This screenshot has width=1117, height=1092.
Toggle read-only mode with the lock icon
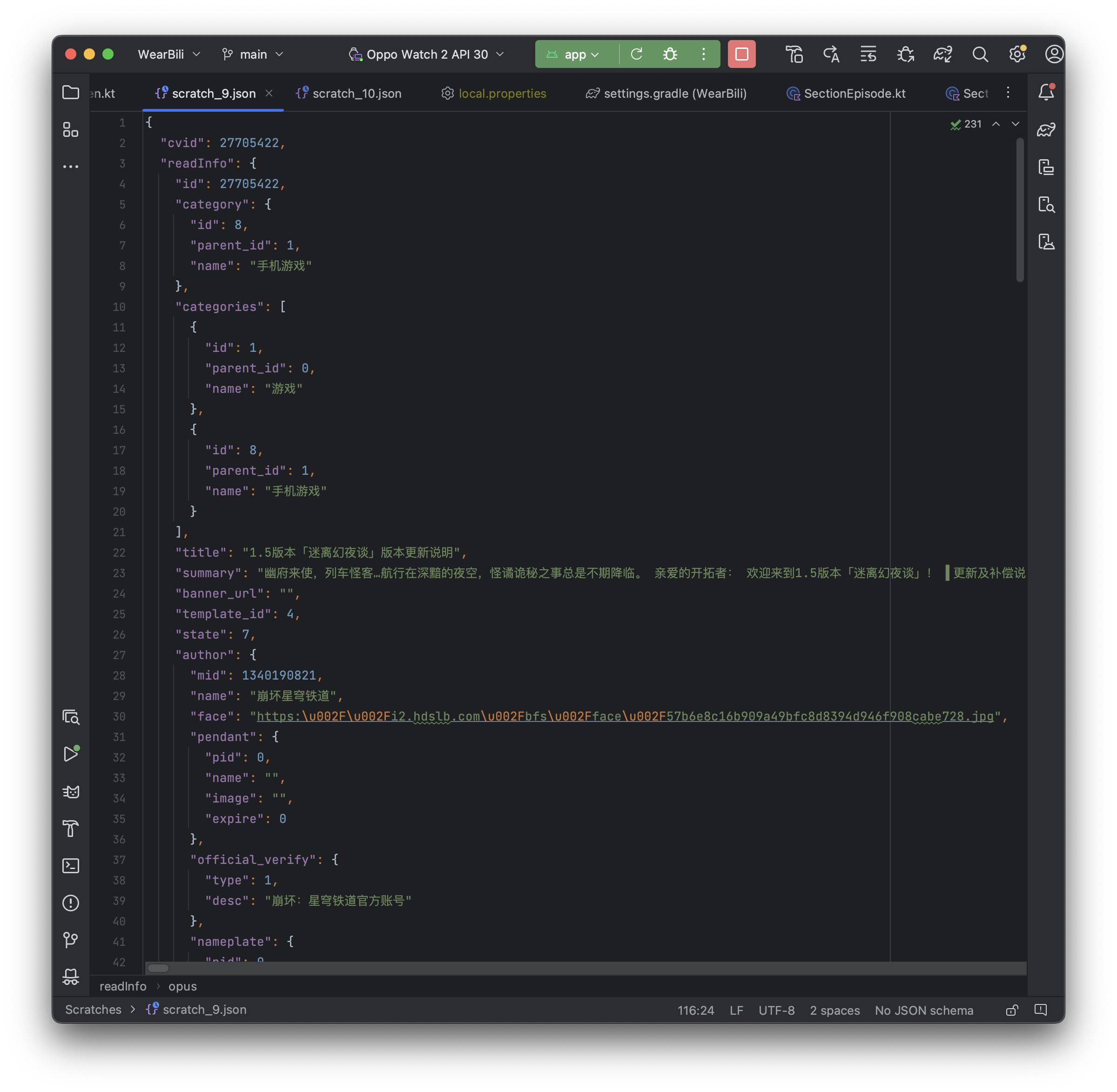tap(1011, 1010)
